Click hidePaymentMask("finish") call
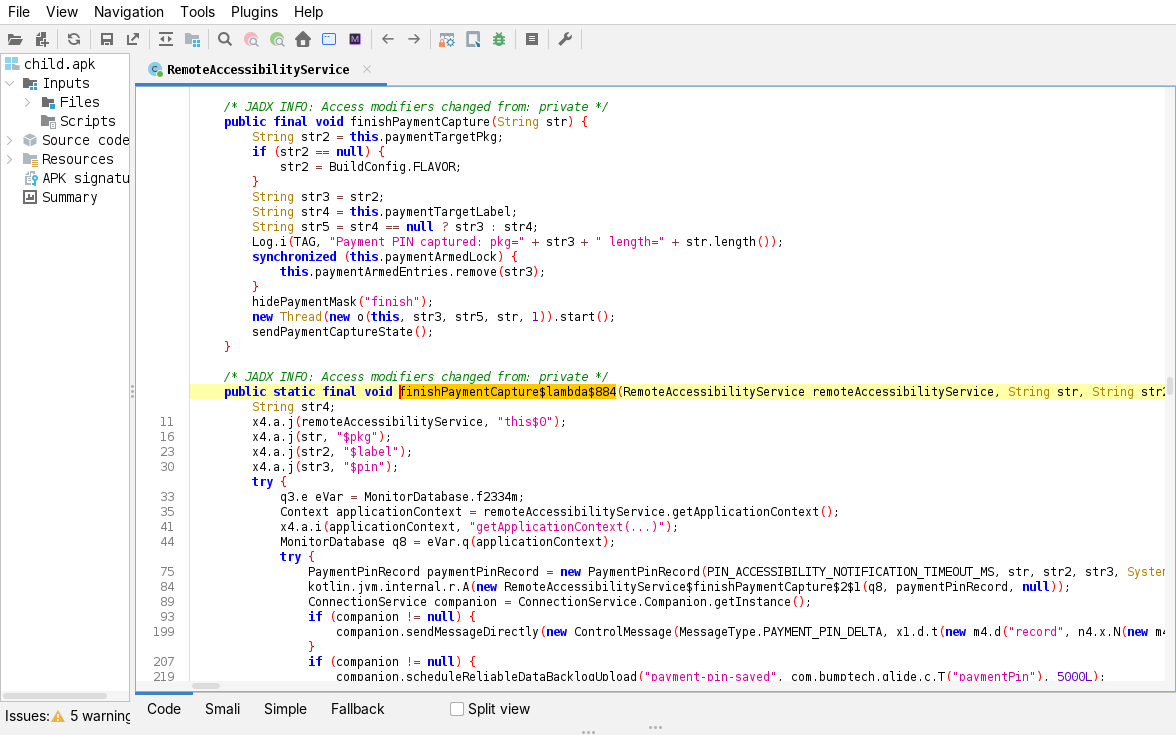The height and width of the screenshot is (735, 1176). point(342,302)
